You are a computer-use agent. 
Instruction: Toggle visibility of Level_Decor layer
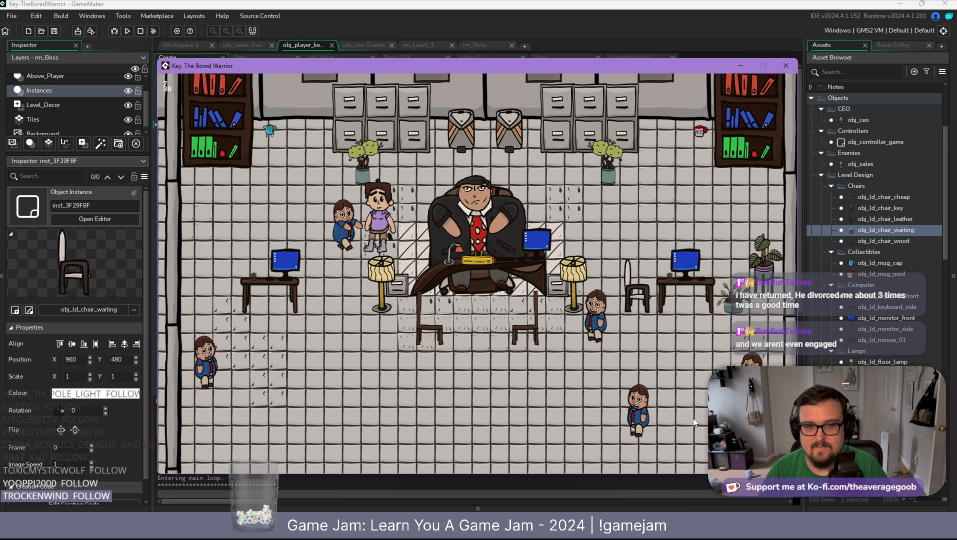click(128, 105)
